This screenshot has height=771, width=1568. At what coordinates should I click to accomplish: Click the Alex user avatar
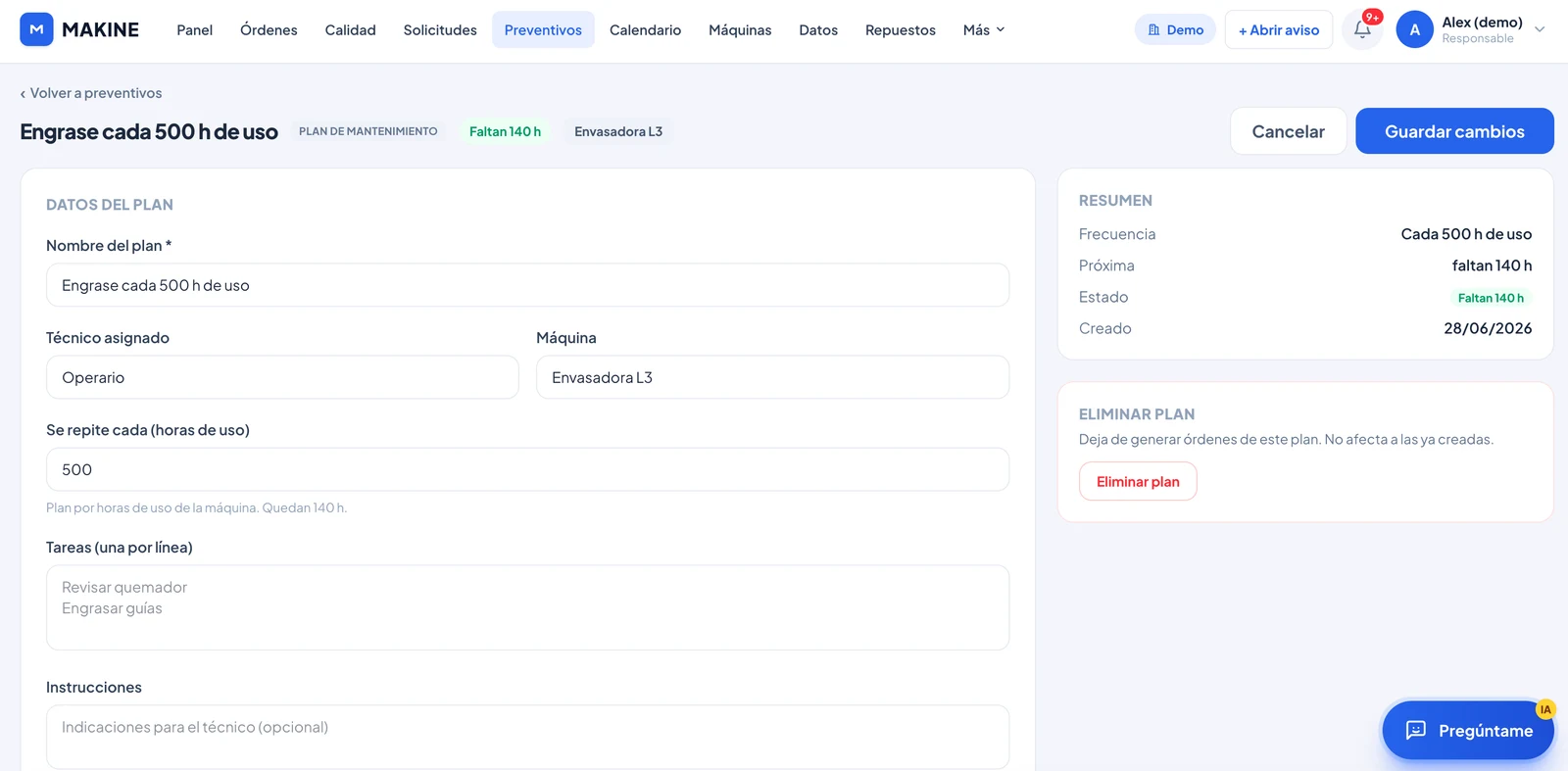(1414, 29)
